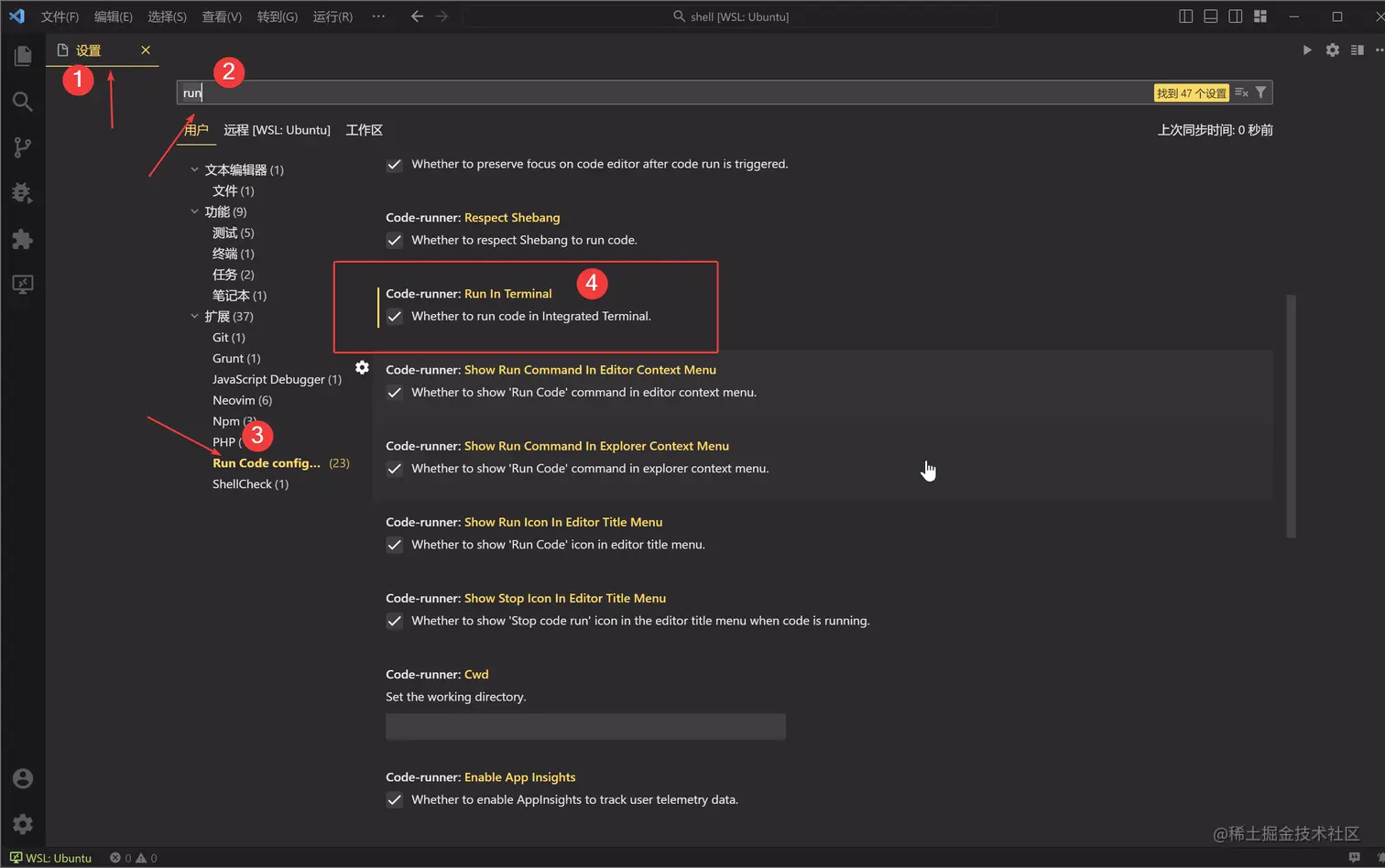
Task: Switch to the 远程 [WSL: Ubuntu] tab
Action: [x=277, y=130]
